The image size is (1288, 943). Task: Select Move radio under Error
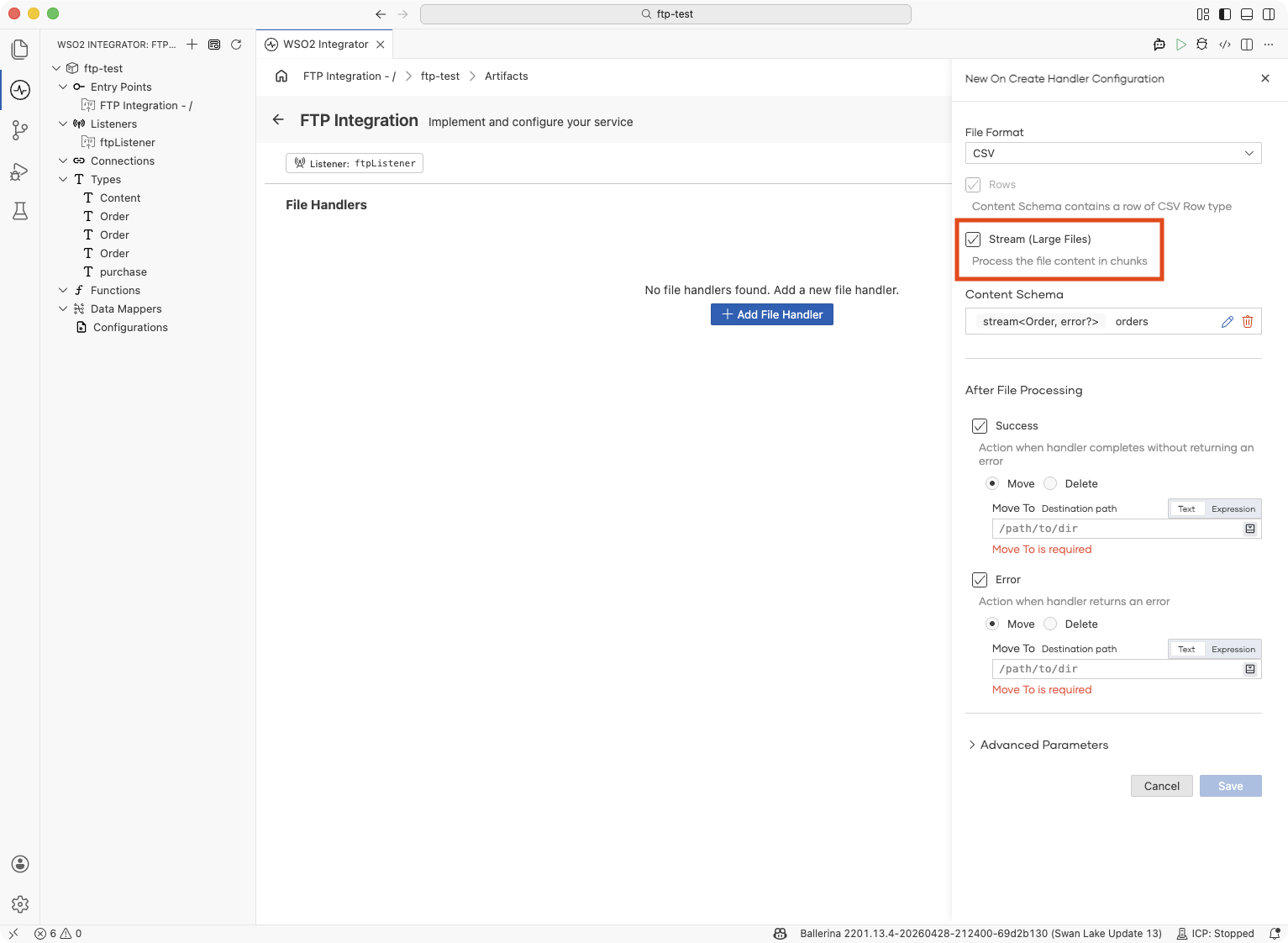click(992, 624)
